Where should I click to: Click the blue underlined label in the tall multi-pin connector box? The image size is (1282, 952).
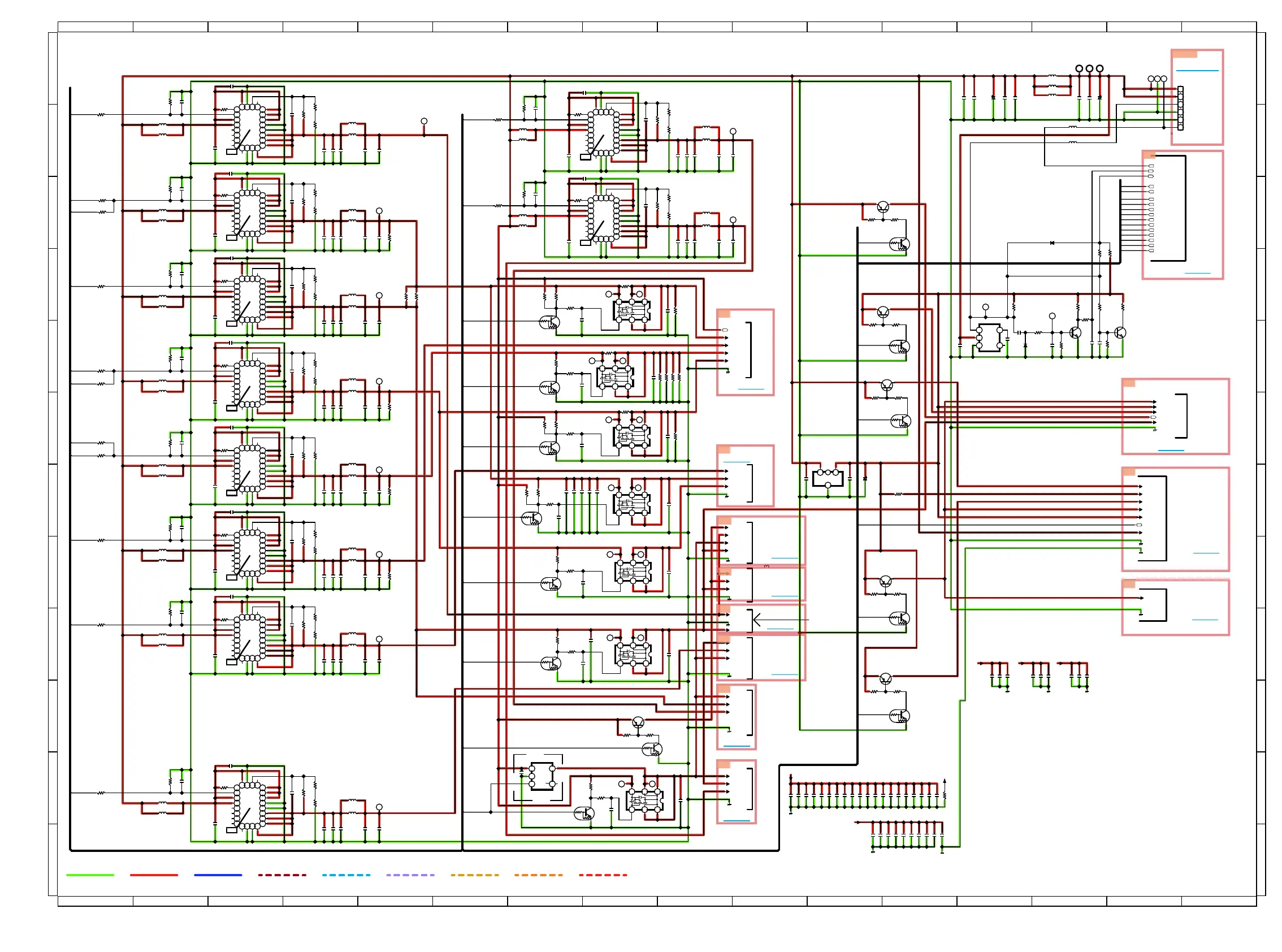(x=1197, y=273)
